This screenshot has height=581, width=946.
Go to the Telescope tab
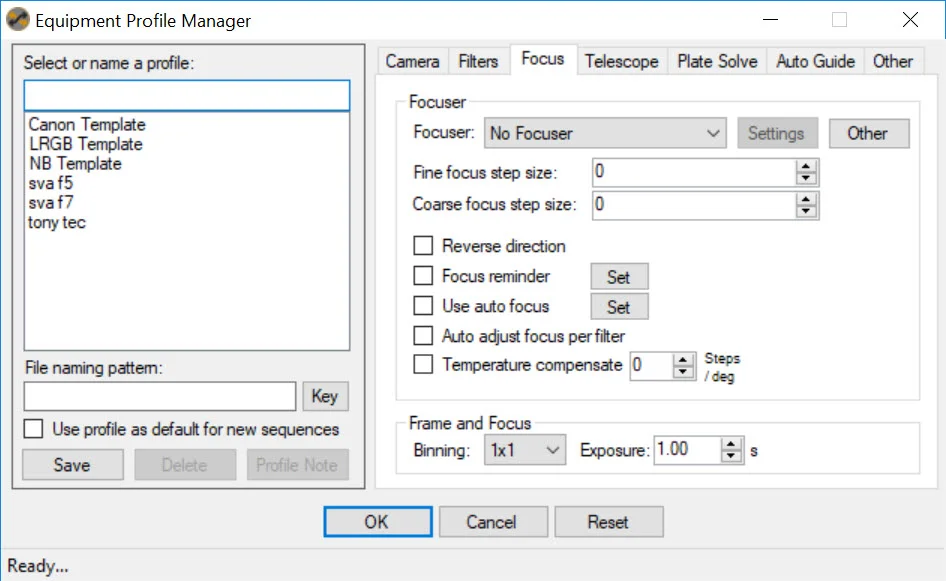coord(621,61)
